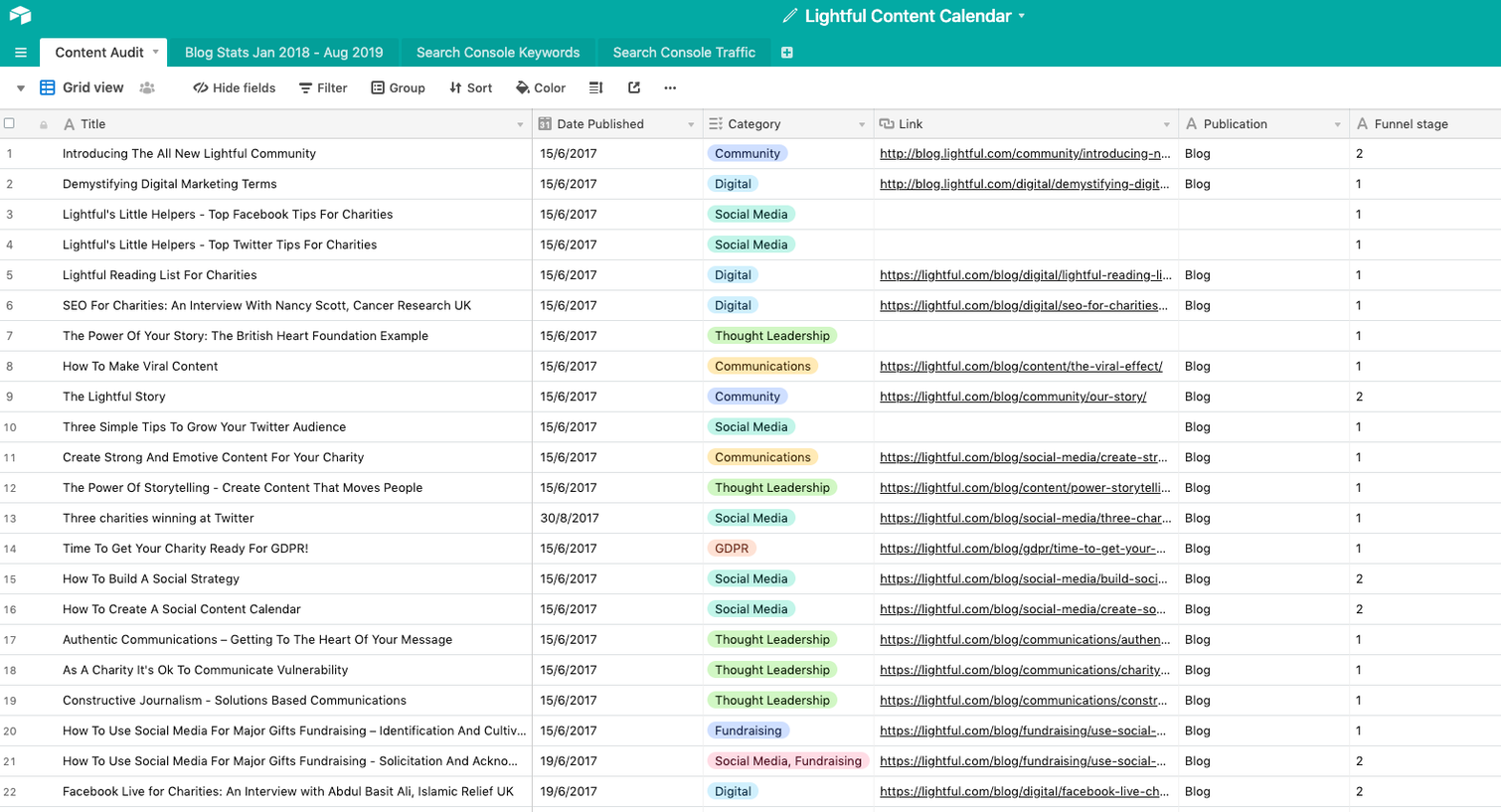The image size is (1501, 812).
Task: Open the more options ellipsis menu
Action: click(x=670, y=87)
